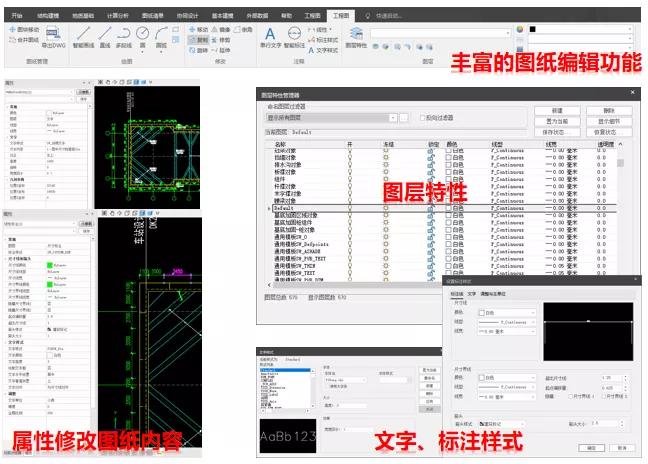Open the 尺寸线 color dropdown
648x464 pixels.
[x=507, y=313]
